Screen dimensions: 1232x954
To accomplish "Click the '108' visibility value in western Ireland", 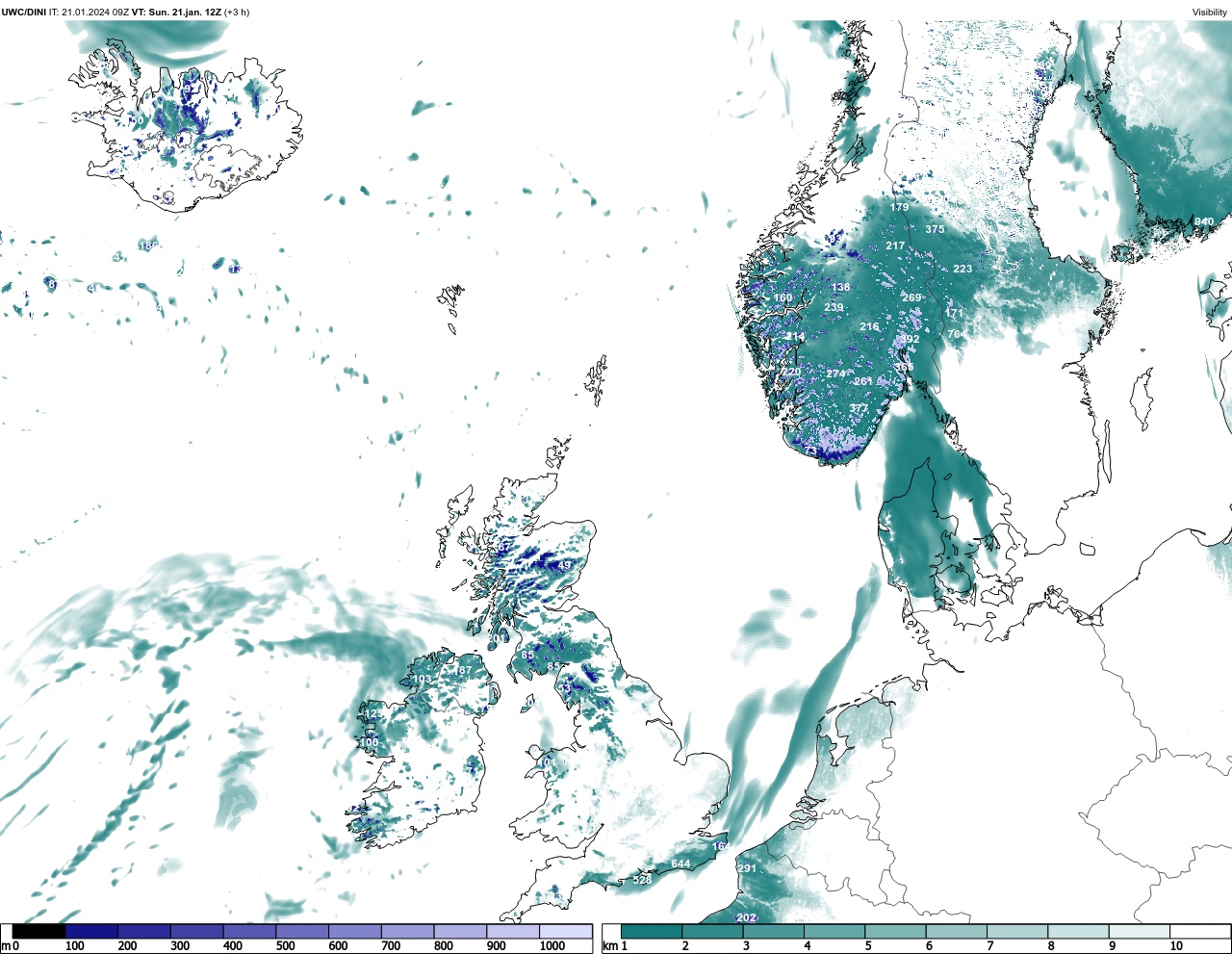I will [x=370, y=742].
